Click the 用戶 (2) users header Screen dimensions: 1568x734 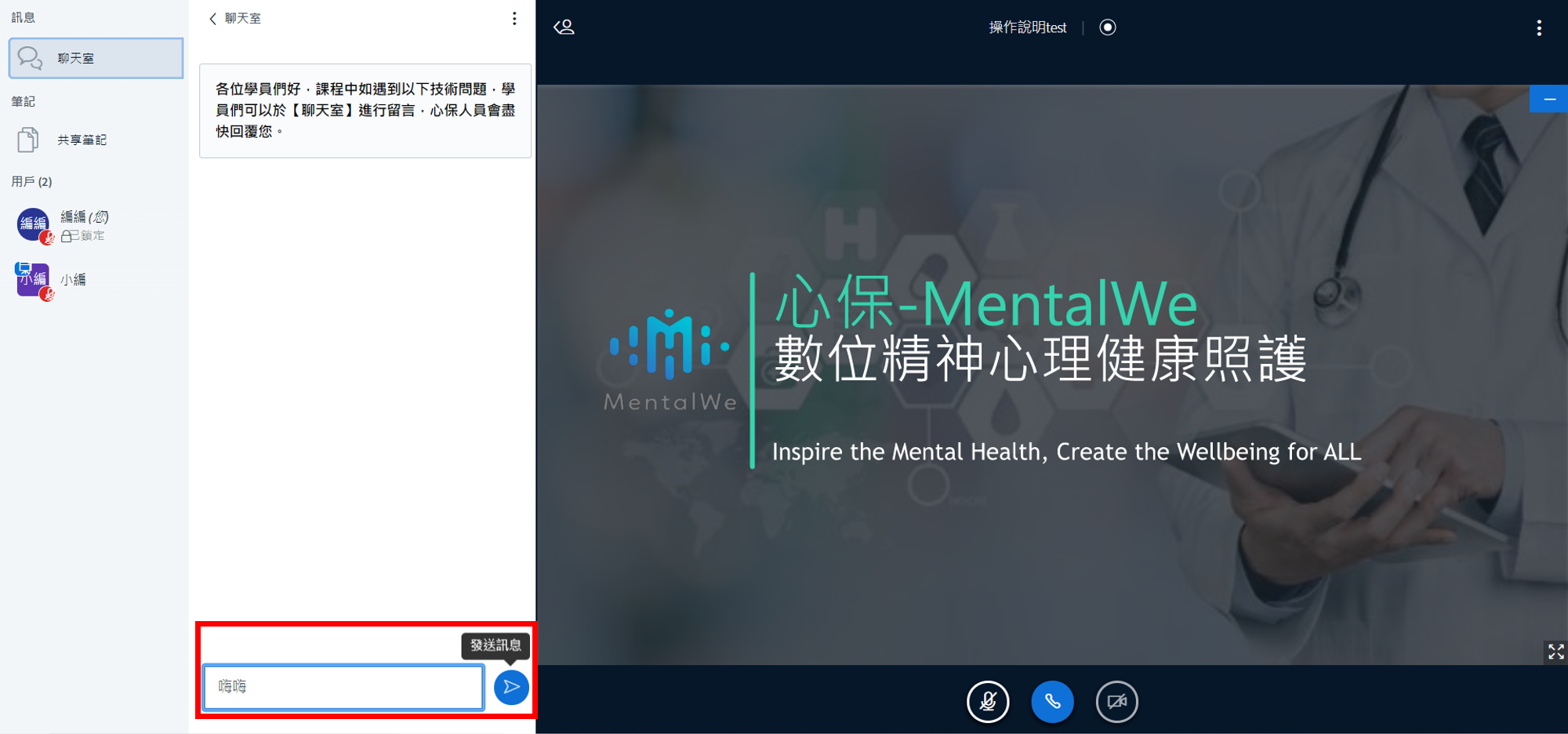pyautogui.click(x=31, y=181)
